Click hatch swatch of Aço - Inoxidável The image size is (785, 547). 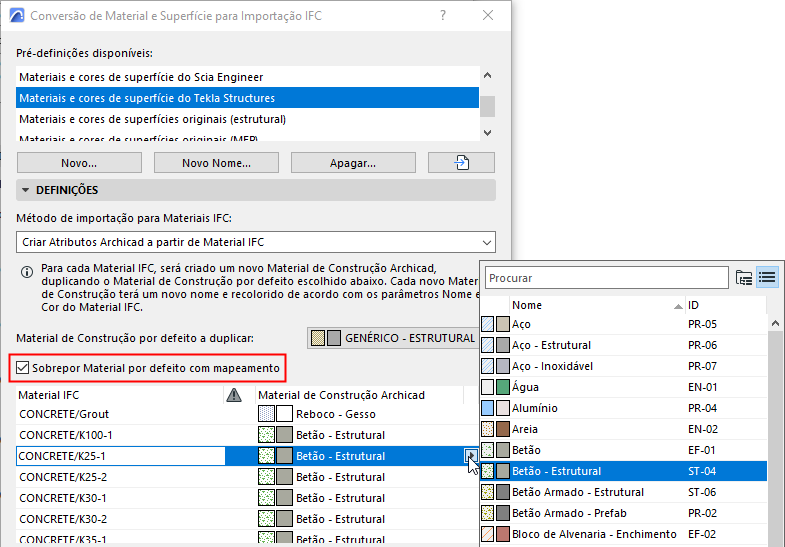487,366
